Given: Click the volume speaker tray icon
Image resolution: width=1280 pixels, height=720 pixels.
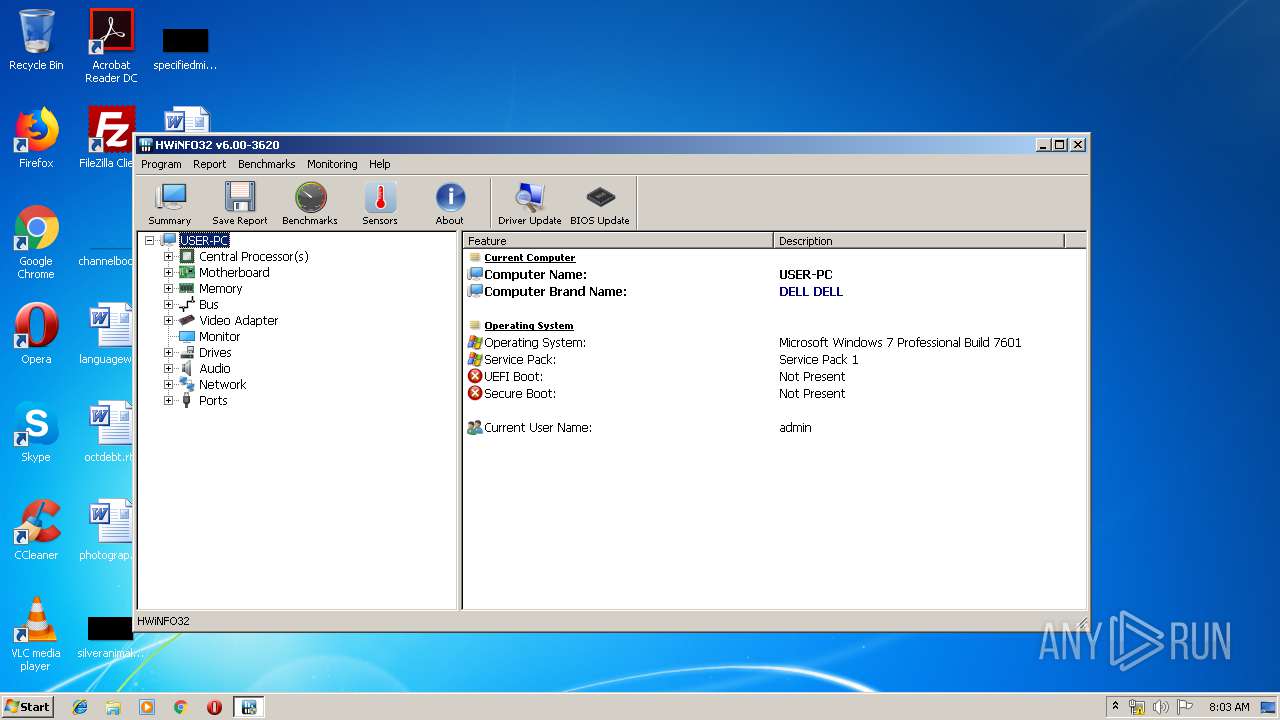Looking at the screenshot, I should pos(1160,707).
